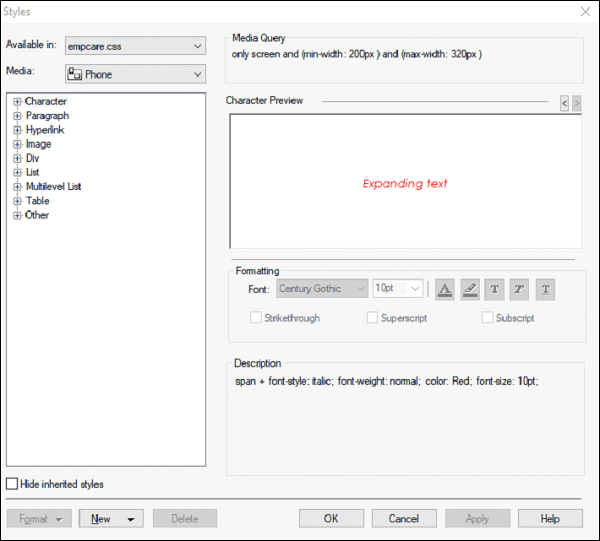
Task: Expand the Div style node
Action: [17, 158]
